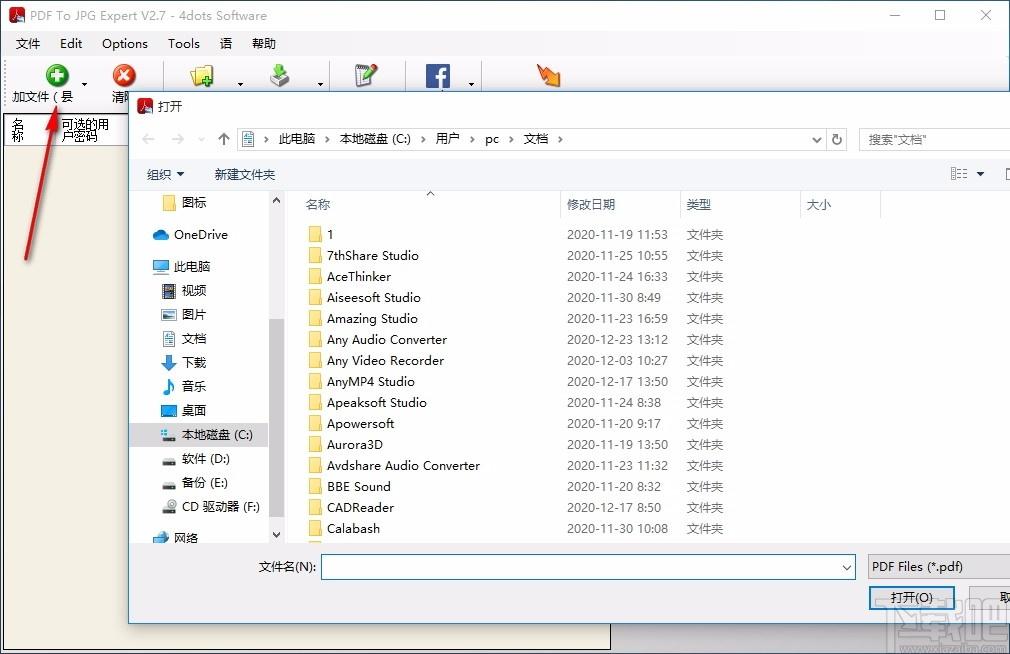Select 桌面 in the navigation pane
Image resolution: width=1010 pixels, height=654 pixels.
(x=184, y=410)
